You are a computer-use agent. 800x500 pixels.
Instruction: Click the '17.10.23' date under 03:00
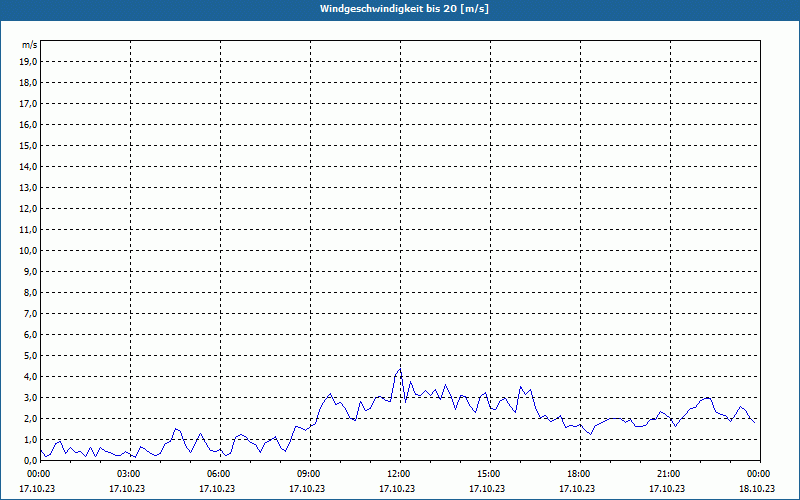tap(127, 488)
